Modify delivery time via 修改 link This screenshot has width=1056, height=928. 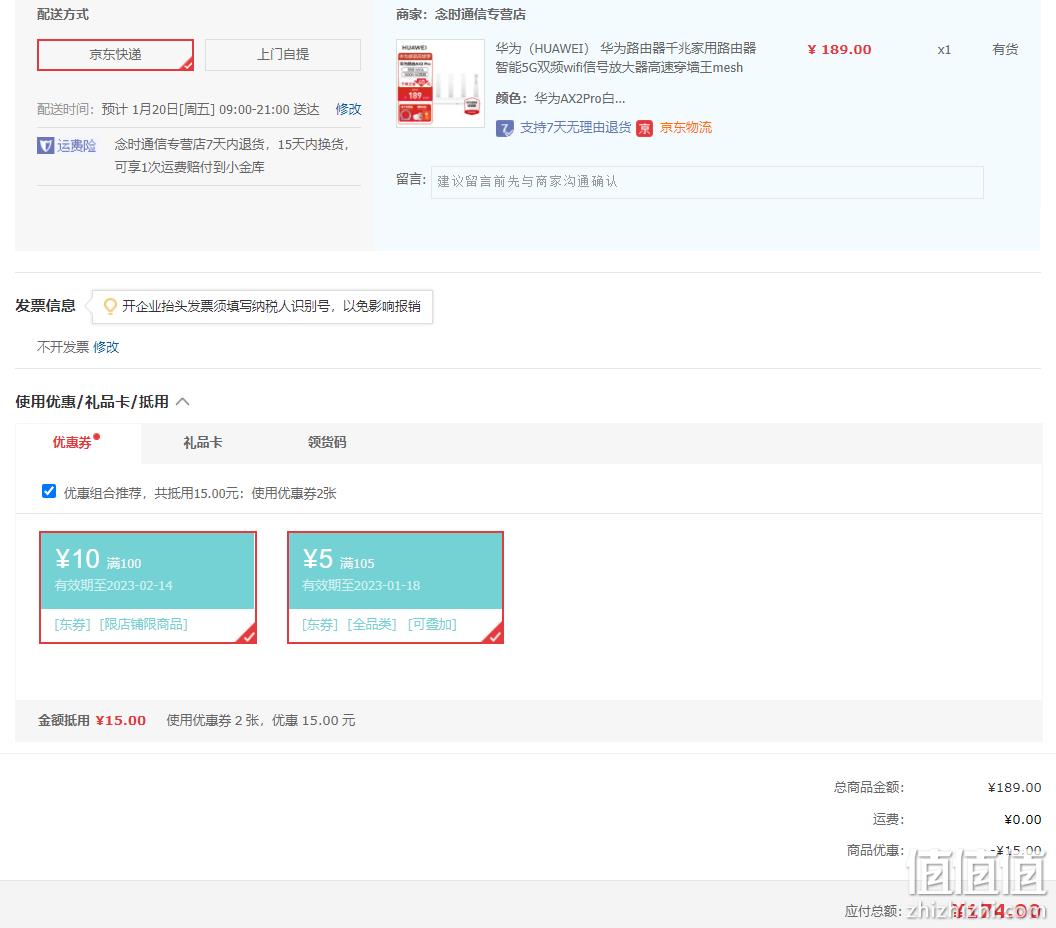(x=348, y=109)
